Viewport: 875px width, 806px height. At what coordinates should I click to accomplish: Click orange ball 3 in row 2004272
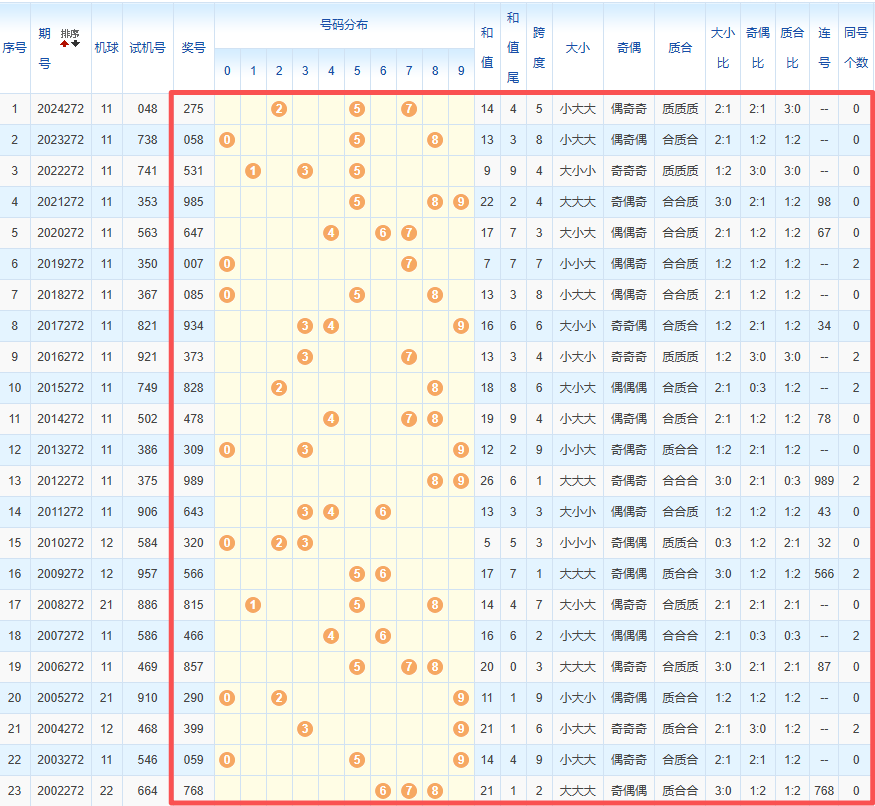305,728
